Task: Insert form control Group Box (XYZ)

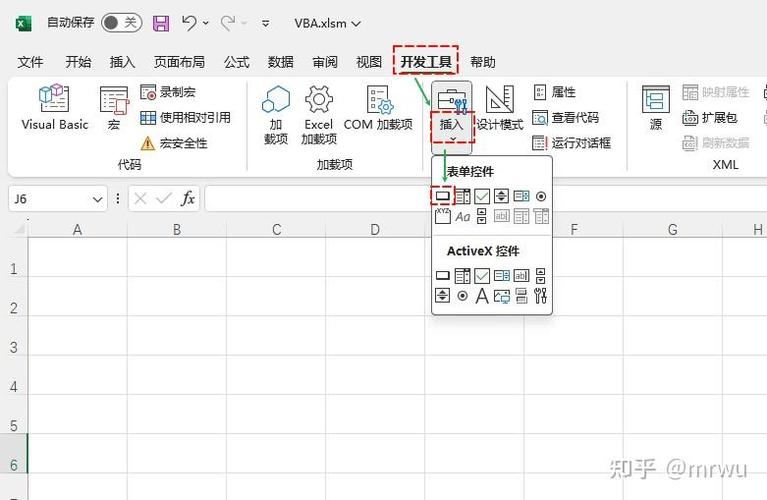Action: 442,216
